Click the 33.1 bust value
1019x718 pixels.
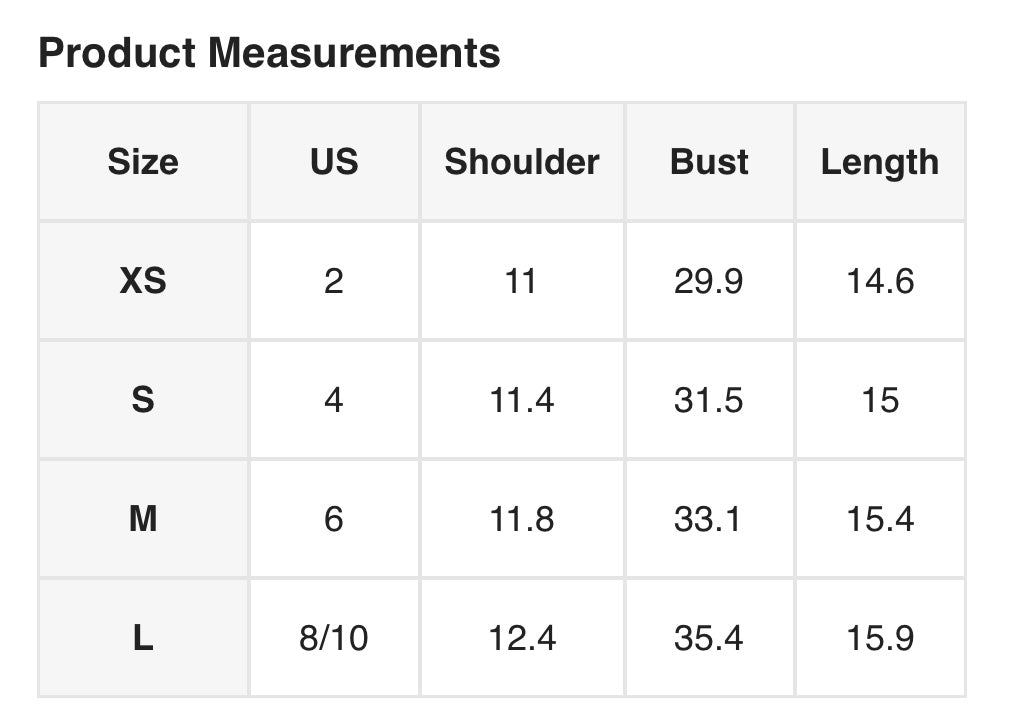[709, 519]
